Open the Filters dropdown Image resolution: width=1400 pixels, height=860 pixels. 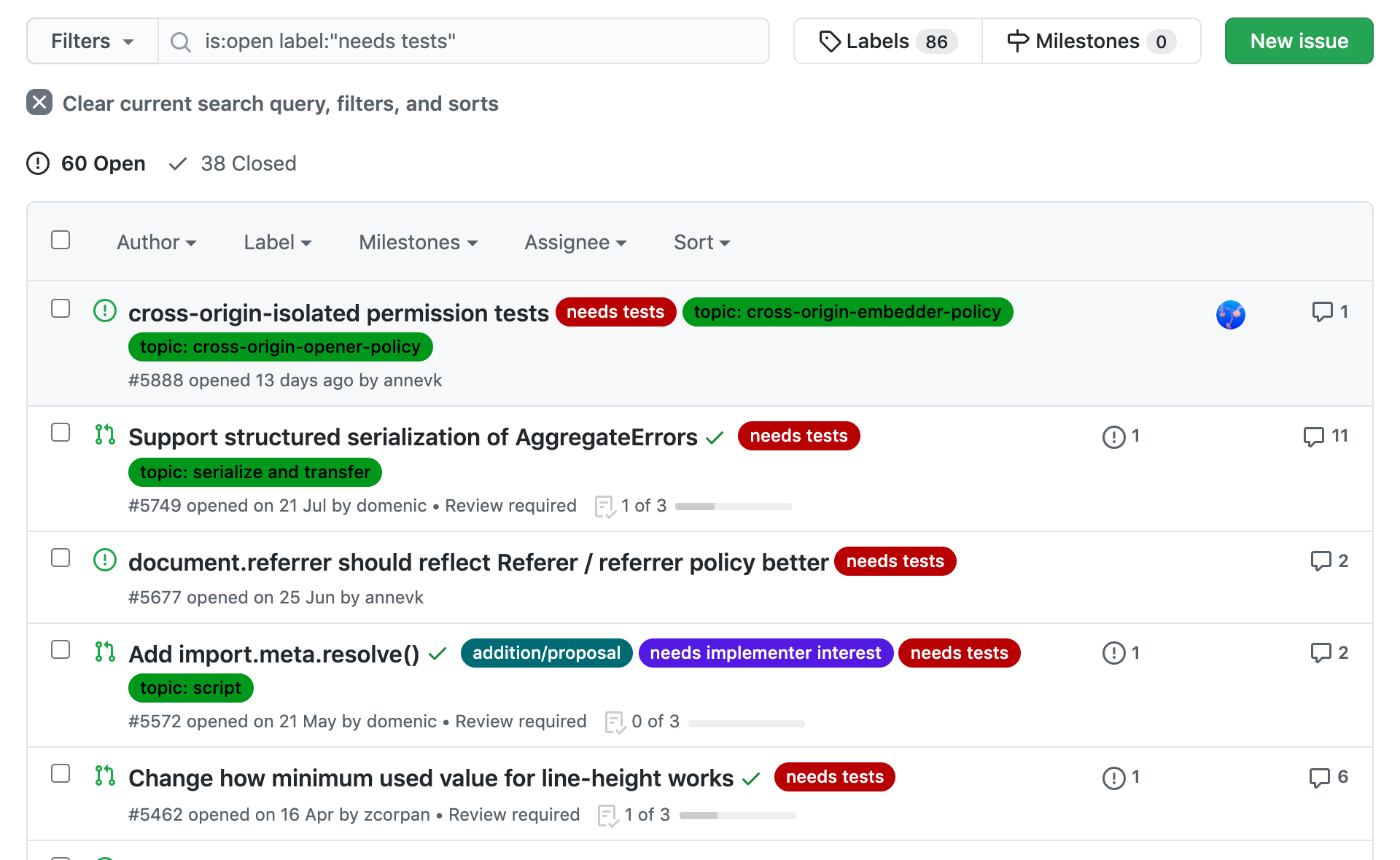[93, 42]
